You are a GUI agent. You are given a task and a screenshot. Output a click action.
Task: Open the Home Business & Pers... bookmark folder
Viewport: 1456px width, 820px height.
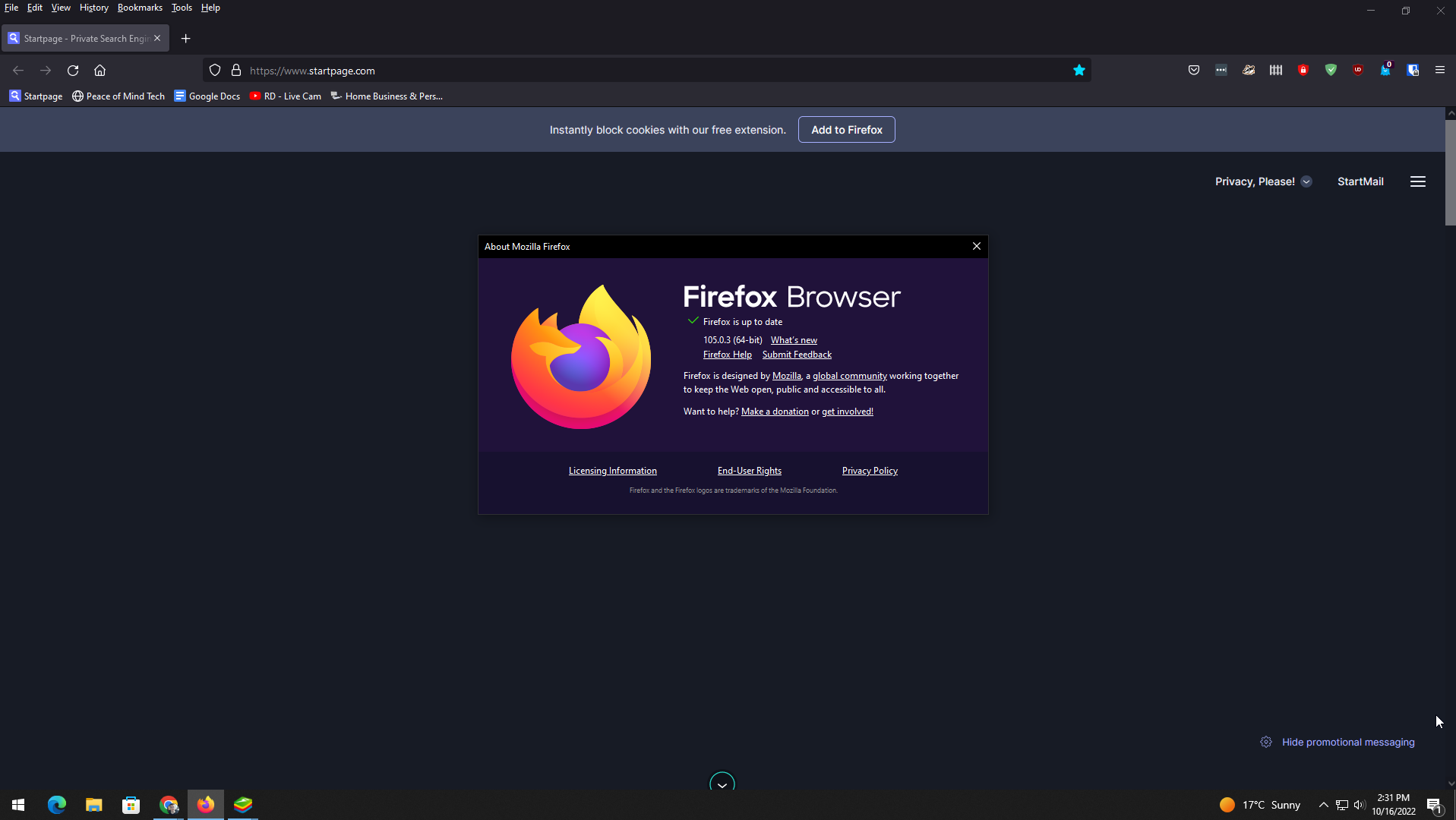387,96
